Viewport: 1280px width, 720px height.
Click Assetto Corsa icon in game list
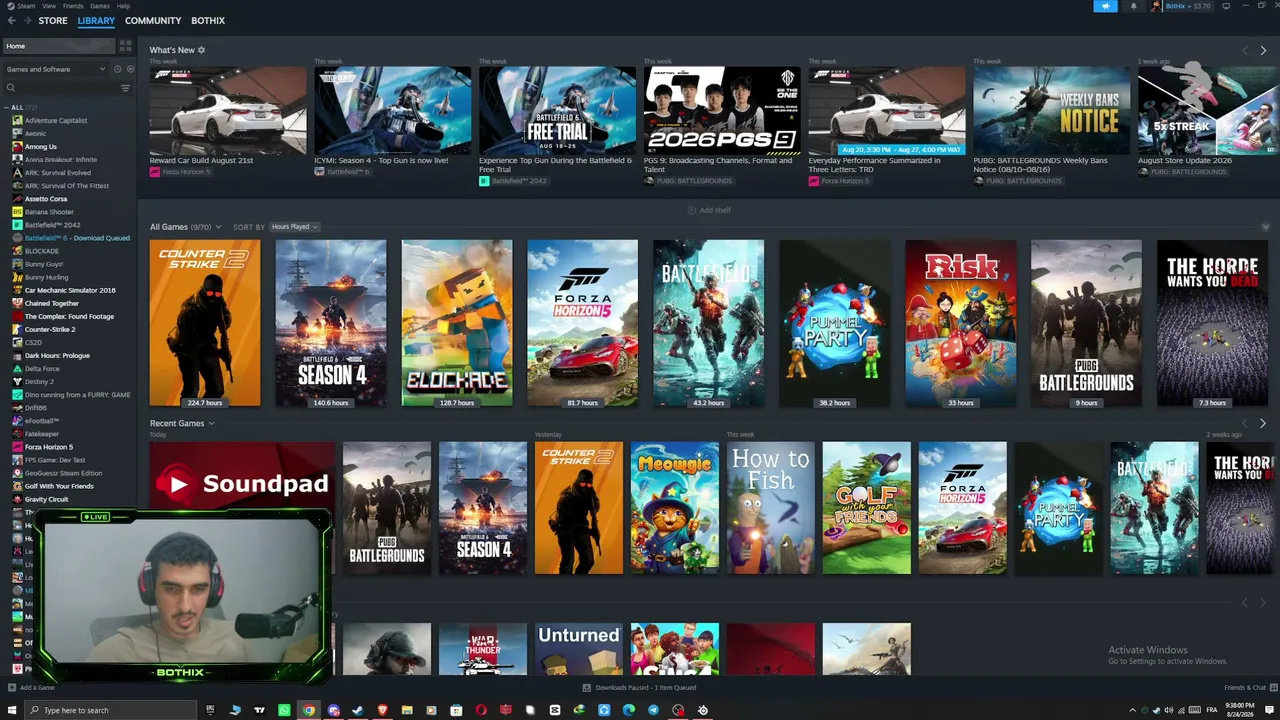coord(17,199)
